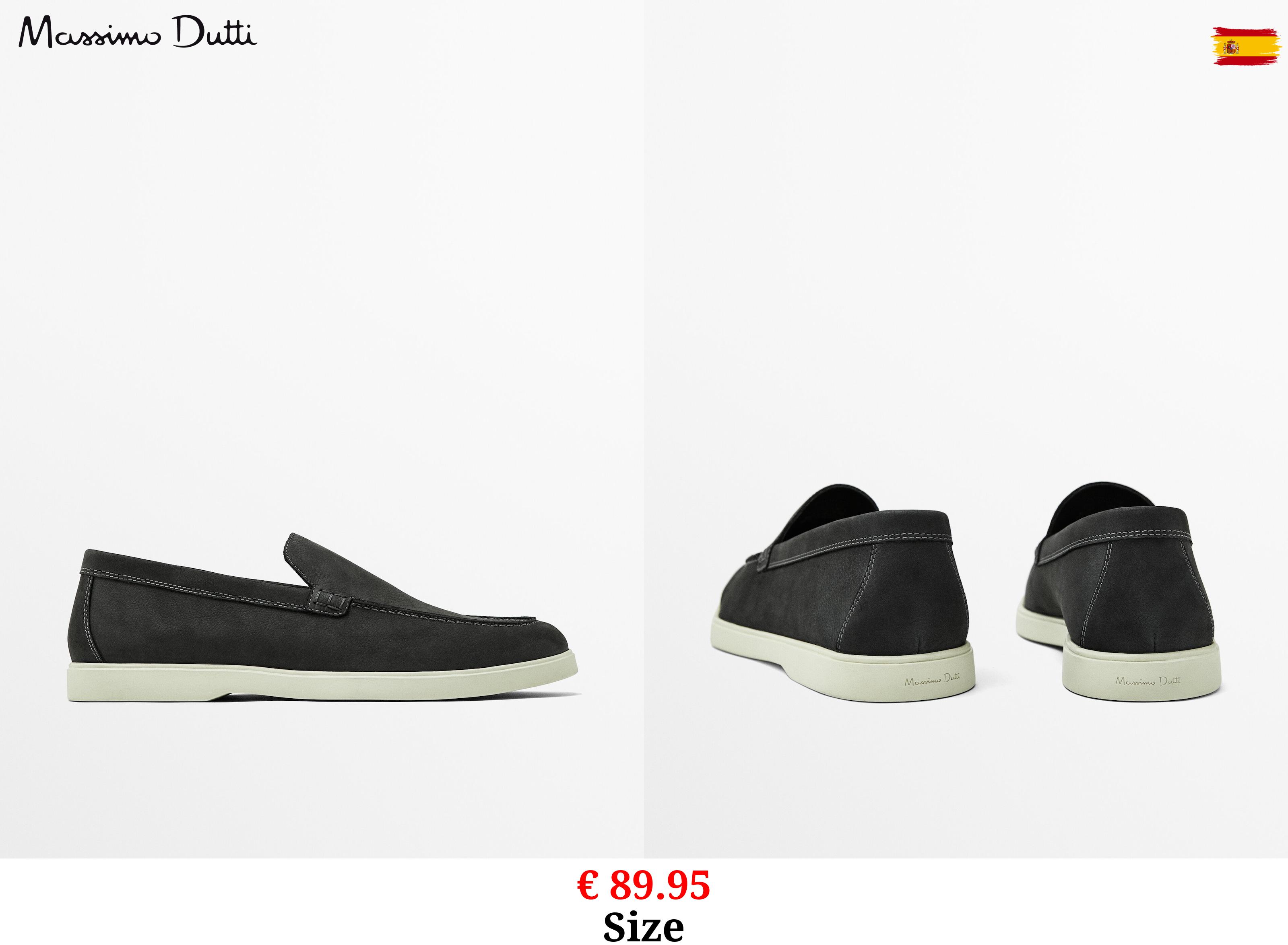Click the € 89.95 price
Viewport: 1288px width, 945px height.
[x=644, y=885]
